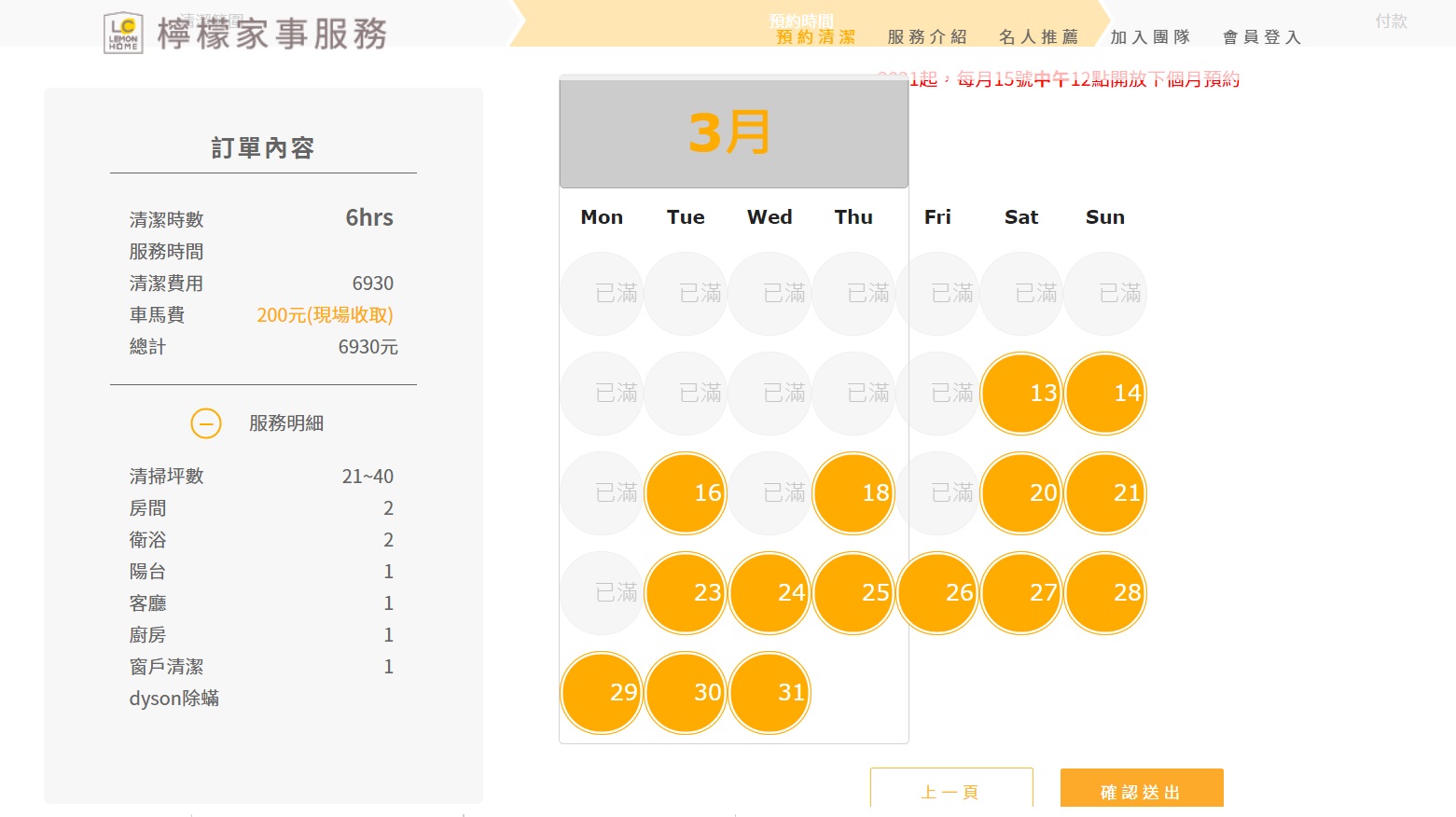Click the 6930元 total amount
The image size is (1456, 817).
(367, 347)
